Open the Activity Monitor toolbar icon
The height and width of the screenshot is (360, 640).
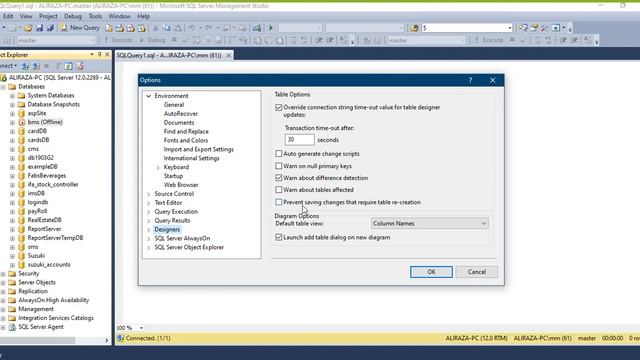(x=257, y=28)
